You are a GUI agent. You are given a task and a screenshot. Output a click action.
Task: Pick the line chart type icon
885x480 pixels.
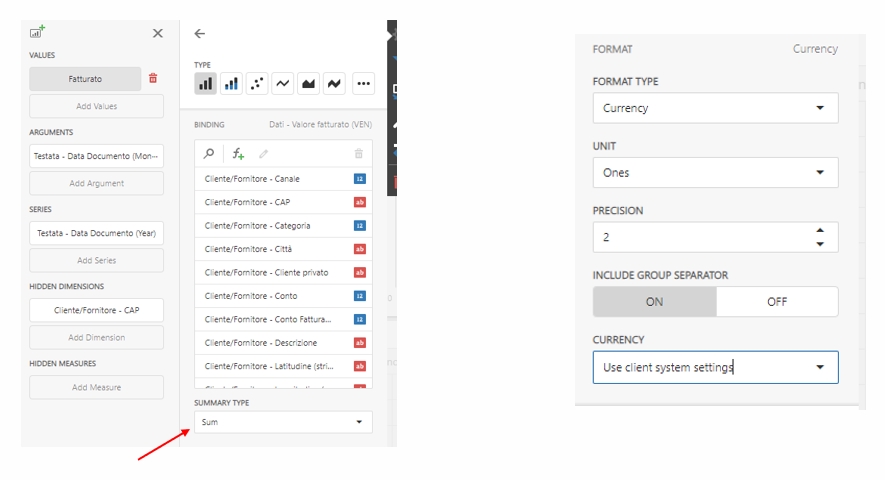(x=284, y=84)
